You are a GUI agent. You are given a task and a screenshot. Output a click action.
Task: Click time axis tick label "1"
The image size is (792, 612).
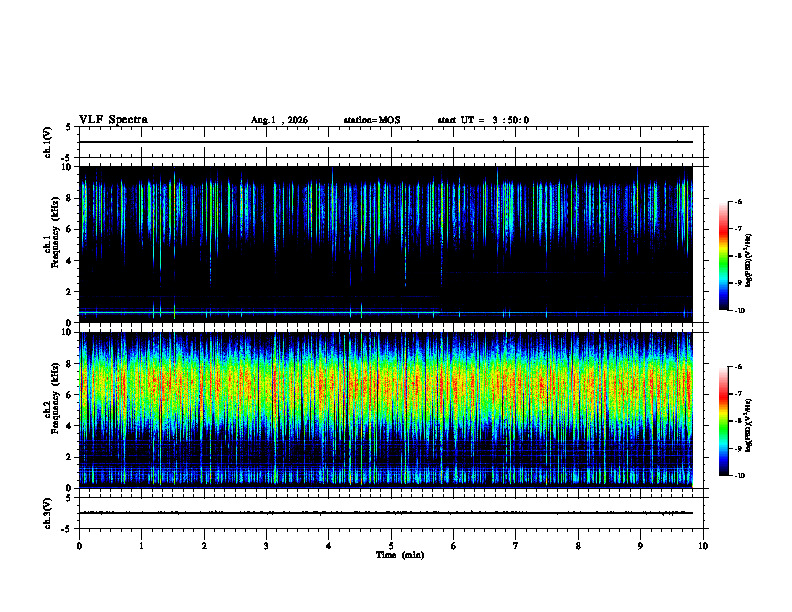[x=141, y=546]
